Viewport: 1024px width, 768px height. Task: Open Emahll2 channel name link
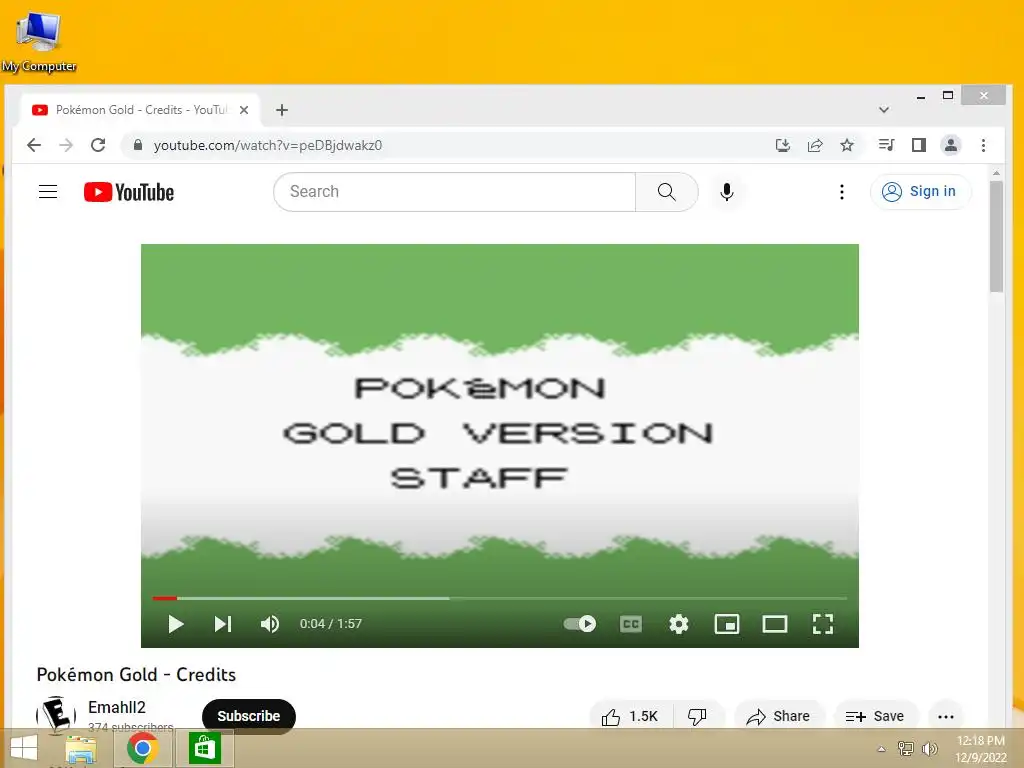tap(117, 707)
